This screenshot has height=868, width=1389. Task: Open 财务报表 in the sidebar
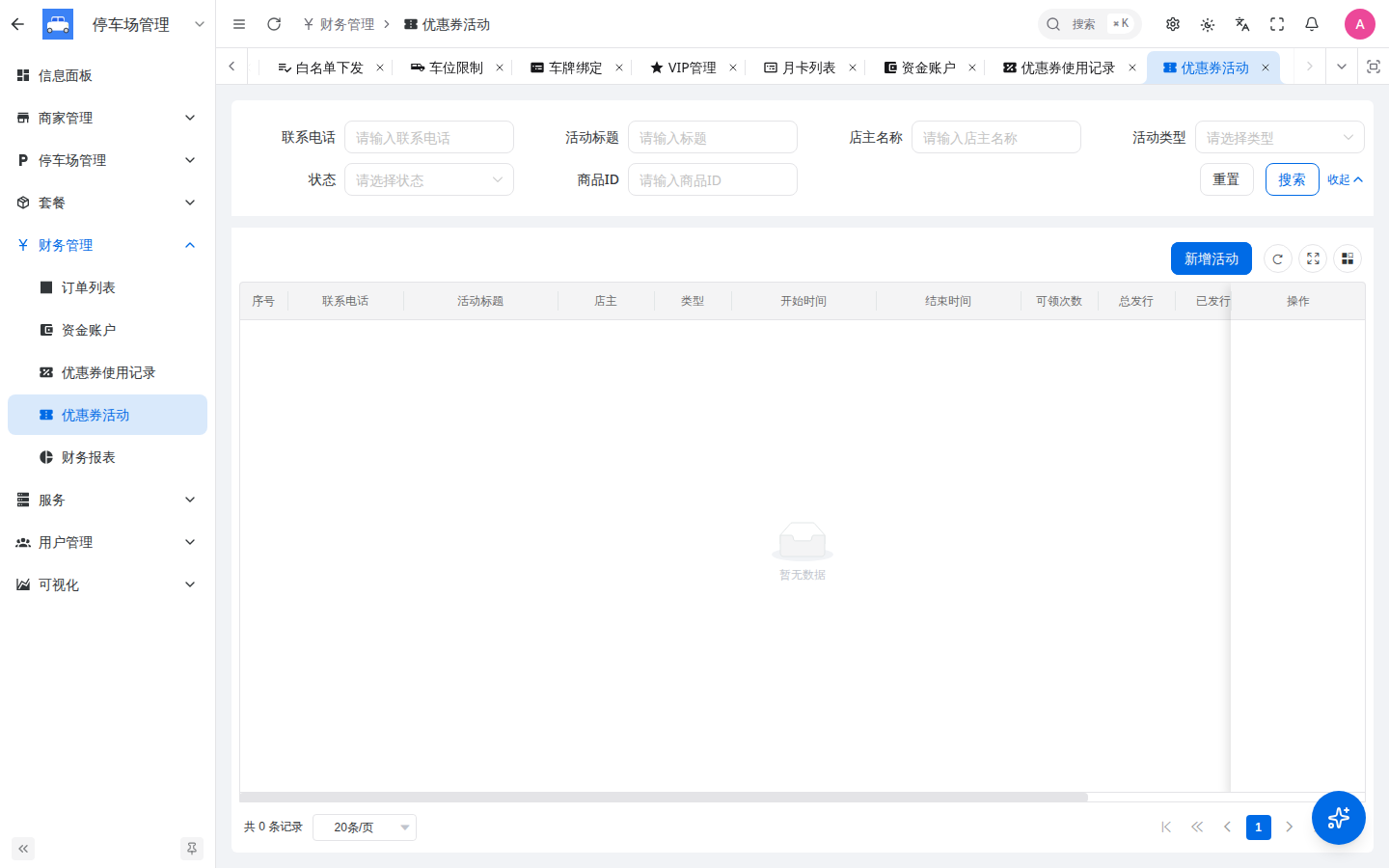[107, 457]
